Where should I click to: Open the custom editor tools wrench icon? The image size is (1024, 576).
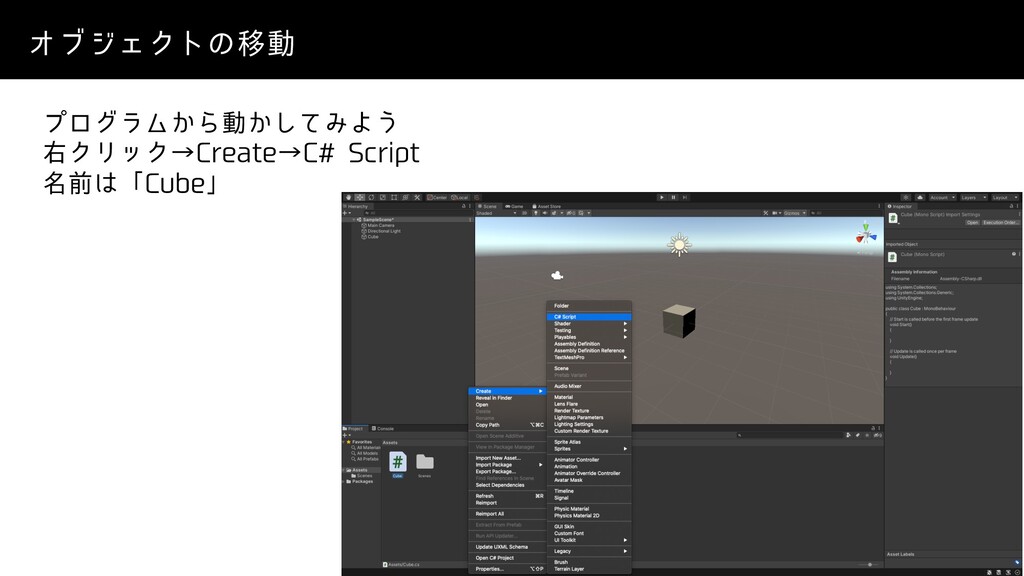tap(417, 197)
